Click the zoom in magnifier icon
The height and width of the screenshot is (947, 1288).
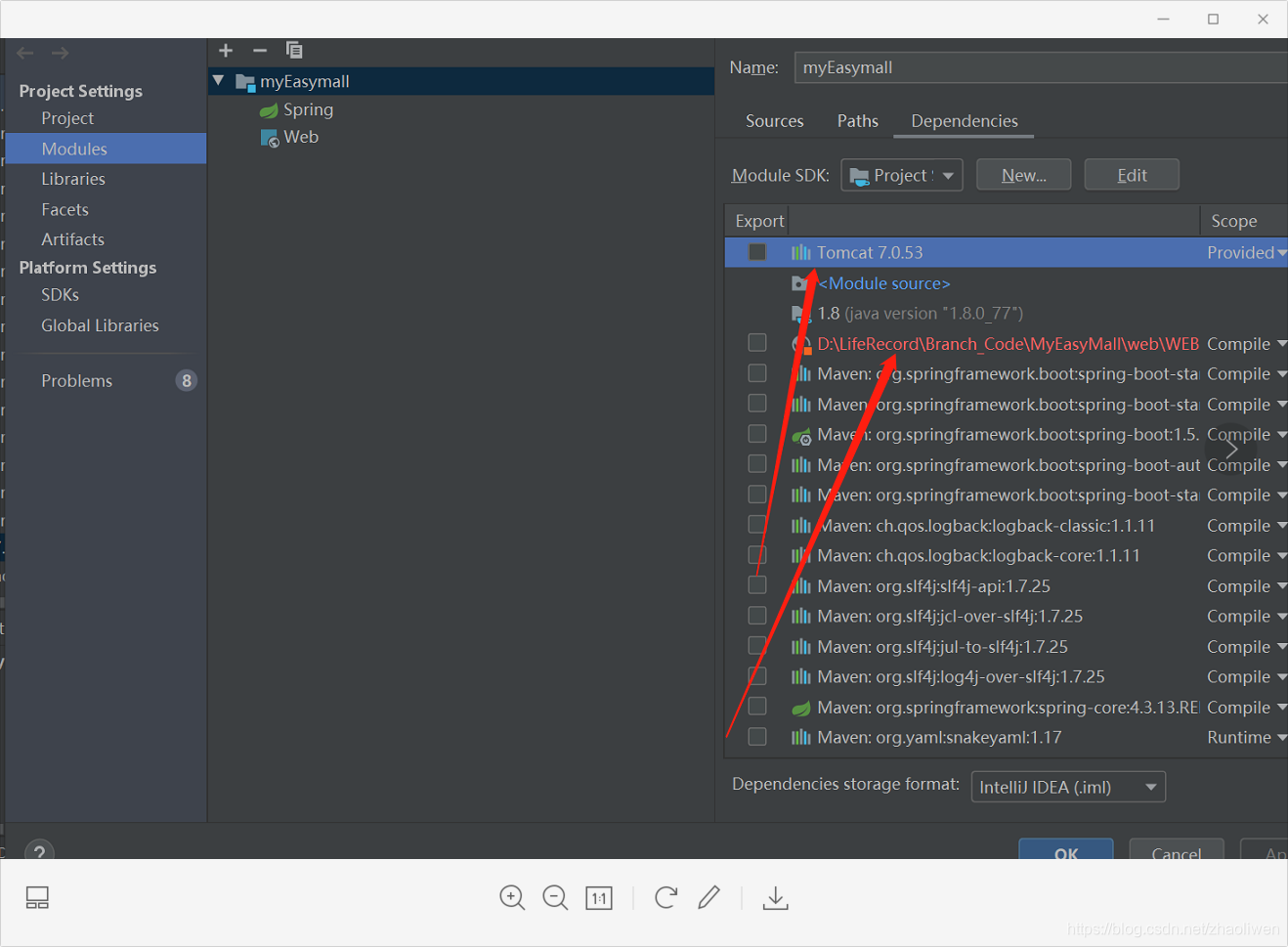512,897
